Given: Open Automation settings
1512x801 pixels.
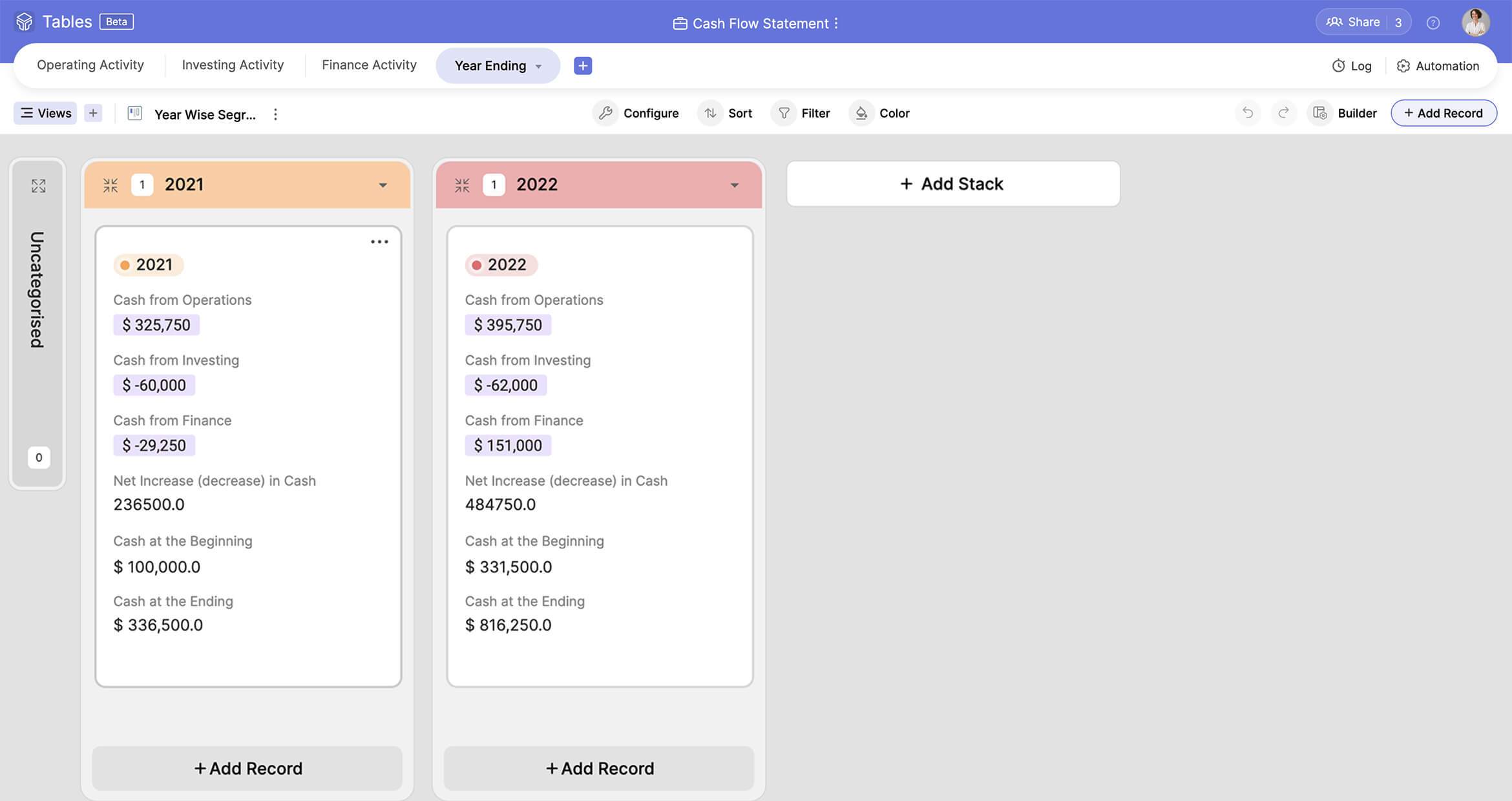Looking at the screenshot, I should [1438, 66].
